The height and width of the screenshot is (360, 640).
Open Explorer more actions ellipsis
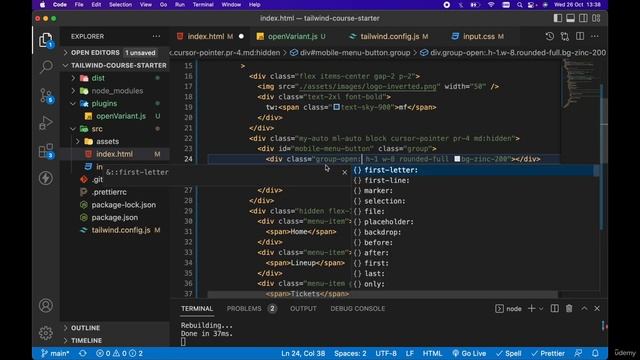(x=156, y=36)
